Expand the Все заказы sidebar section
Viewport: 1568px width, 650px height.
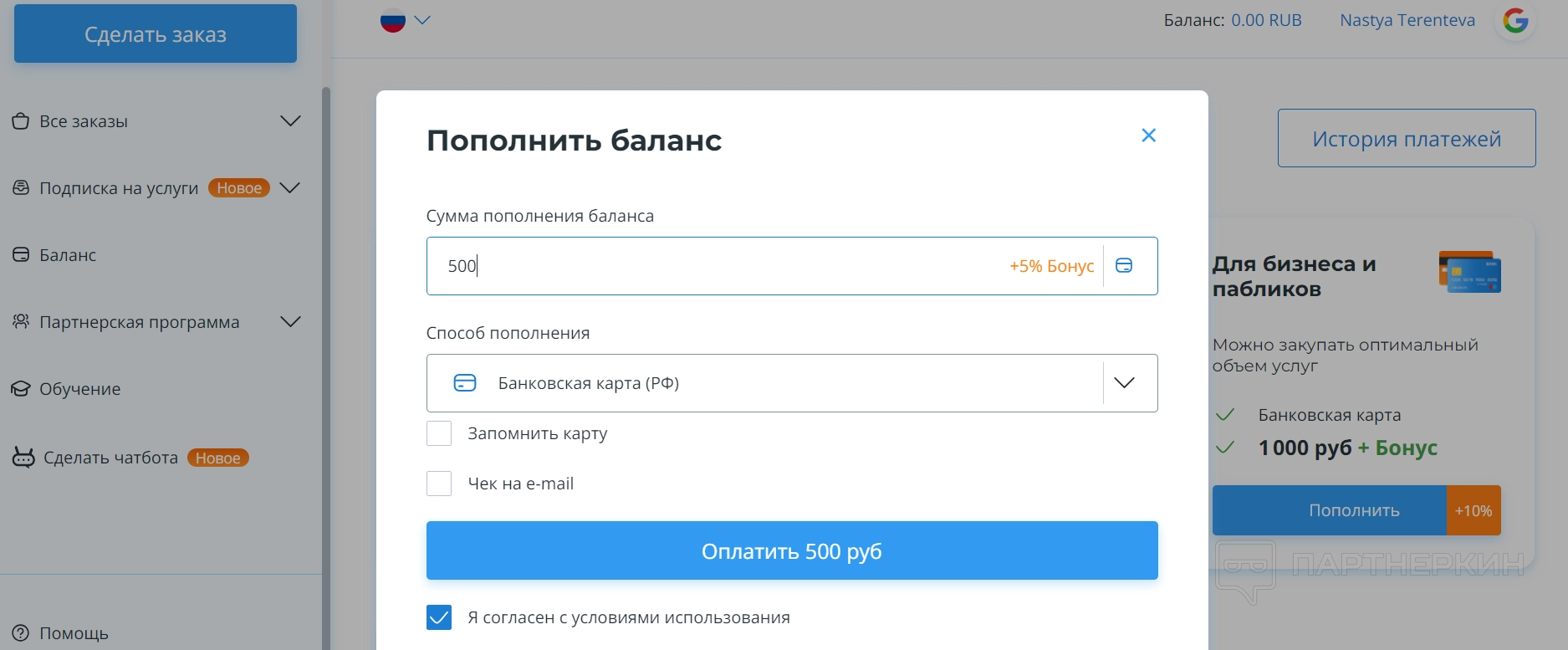pyautogui.click(x=290, y=121)
